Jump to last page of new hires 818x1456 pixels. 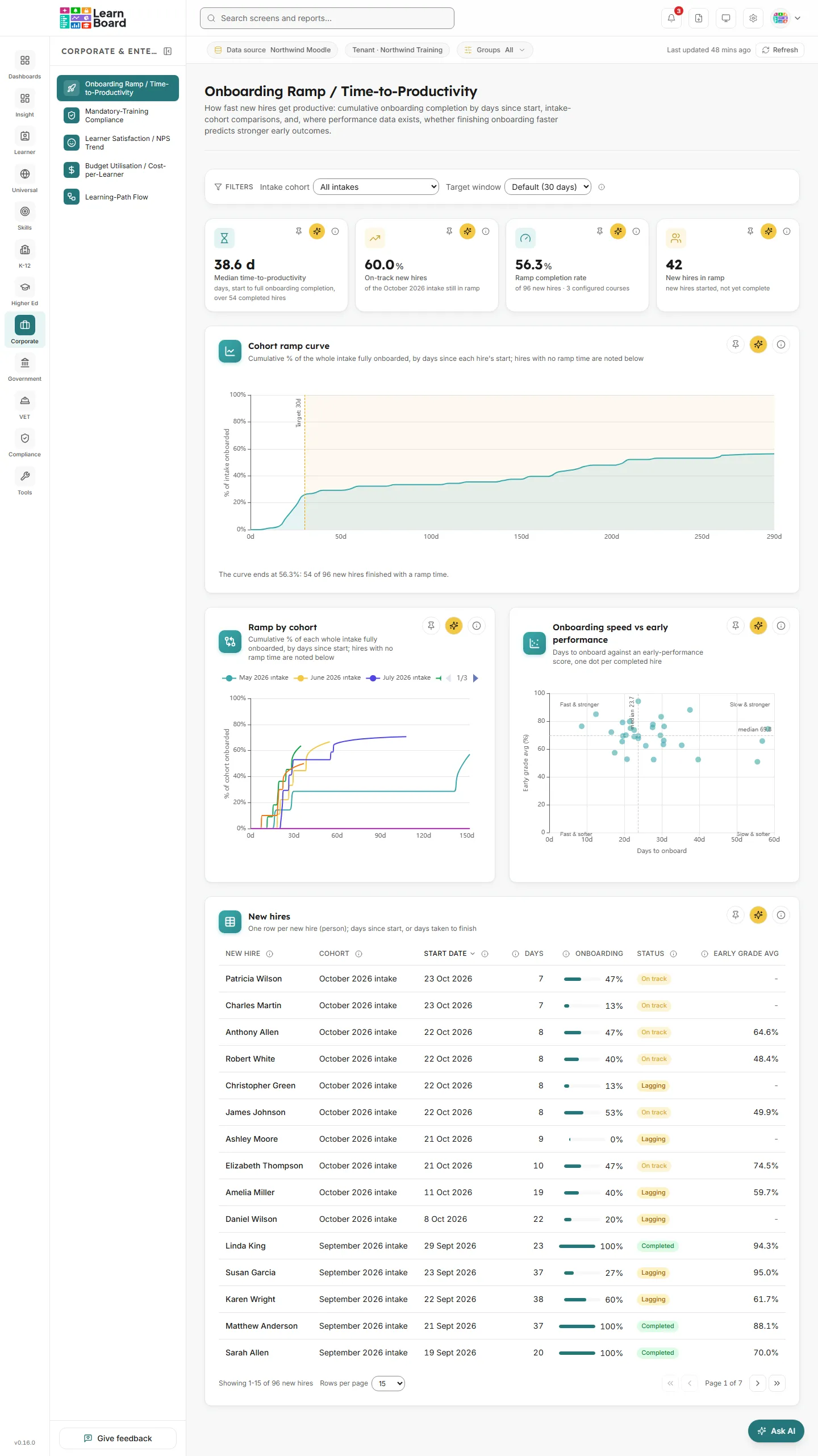(777, 1383)
